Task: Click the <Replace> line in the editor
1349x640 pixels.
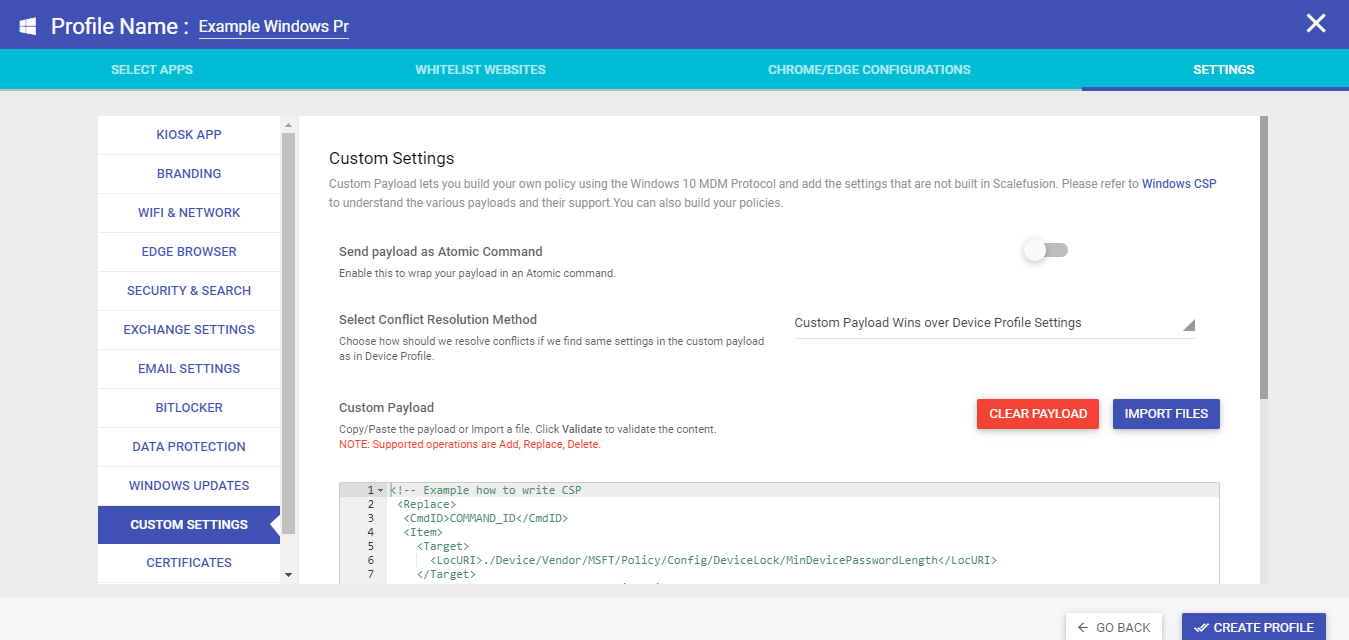Action: tap(426, 505)
